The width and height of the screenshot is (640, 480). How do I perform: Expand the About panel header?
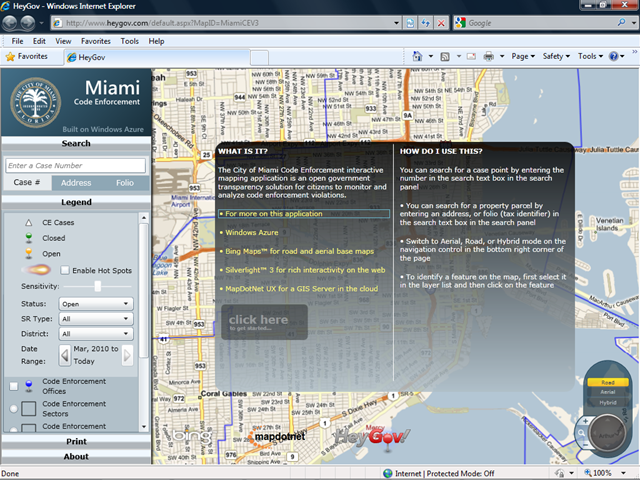click(76, 457)
